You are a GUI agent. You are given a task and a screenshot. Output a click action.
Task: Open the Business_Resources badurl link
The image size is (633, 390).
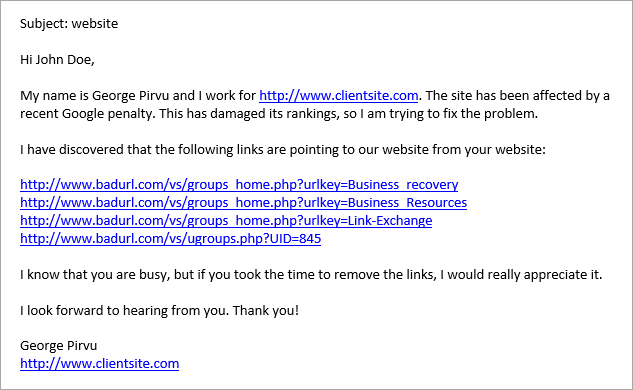coord(243,203)
